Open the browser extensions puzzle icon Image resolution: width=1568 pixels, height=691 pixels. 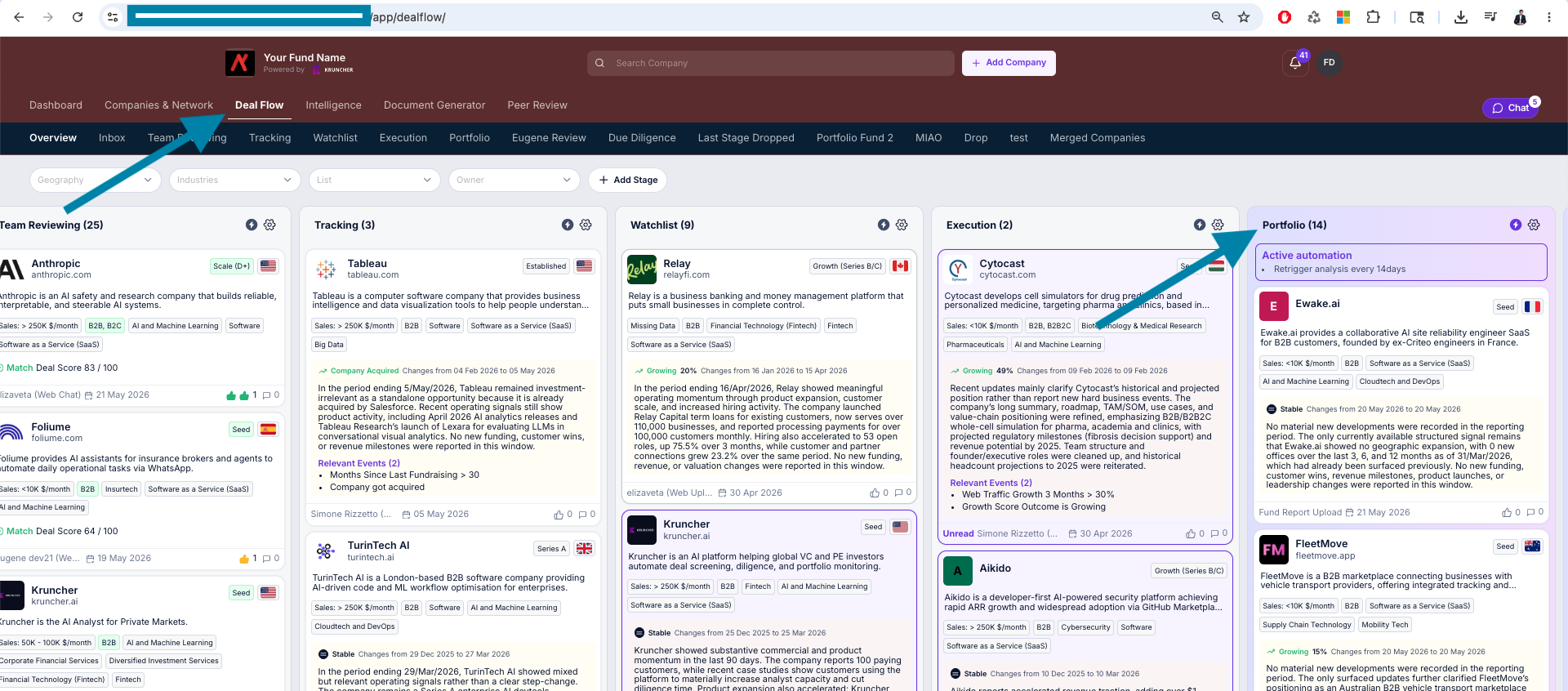pos(1374,17)
